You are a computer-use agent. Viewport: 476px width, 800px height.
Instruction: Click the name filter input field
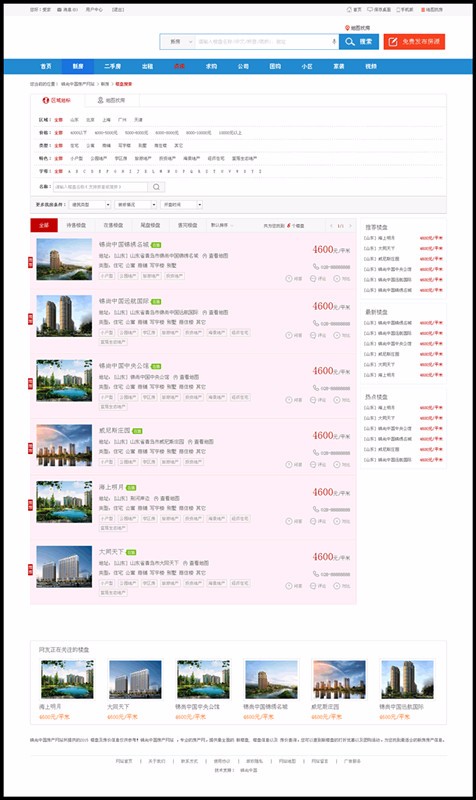101,187
